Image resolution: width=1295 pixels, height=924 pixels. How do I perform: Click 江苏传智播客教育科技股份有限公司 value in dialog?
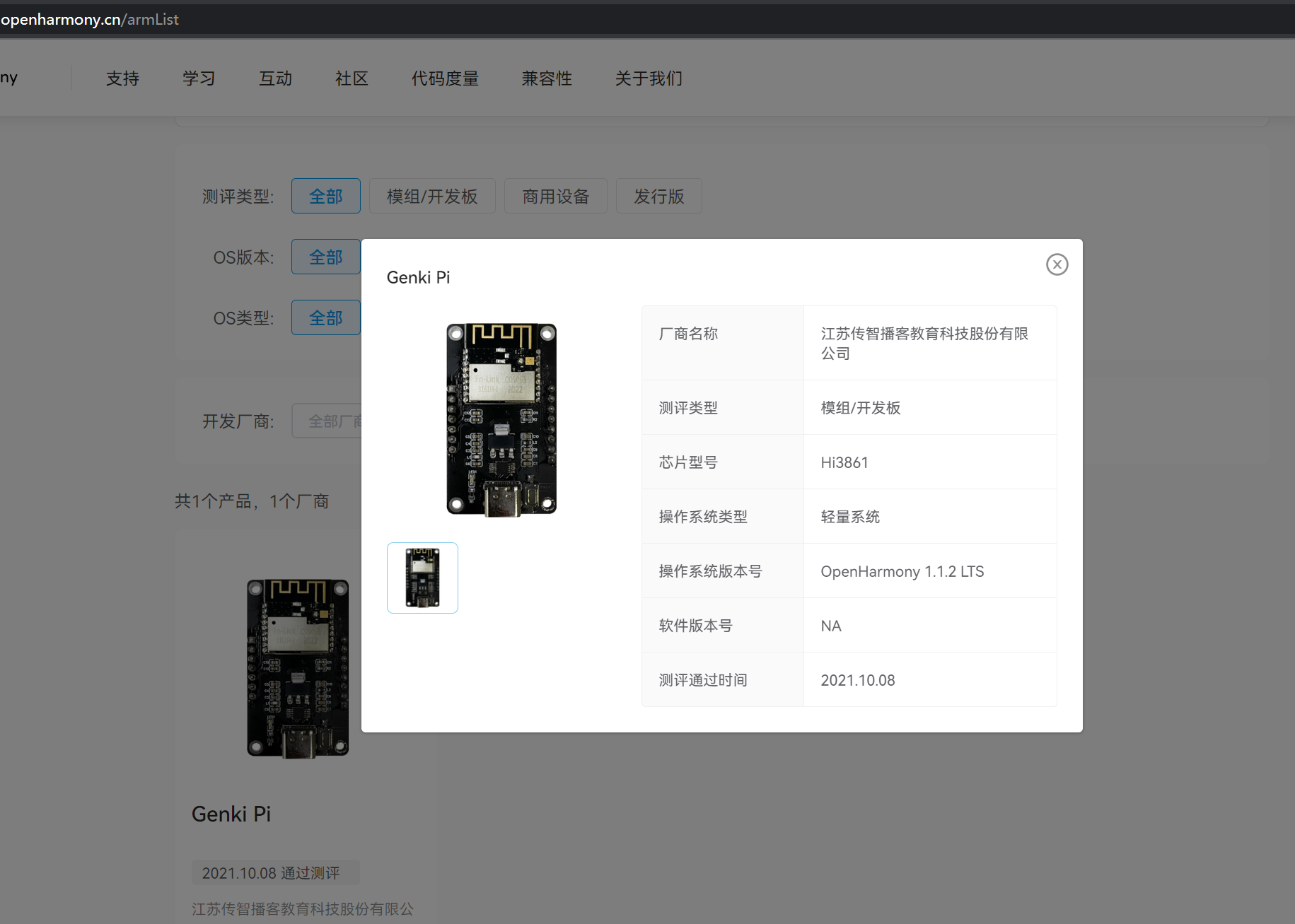click(x=924, y=343)
